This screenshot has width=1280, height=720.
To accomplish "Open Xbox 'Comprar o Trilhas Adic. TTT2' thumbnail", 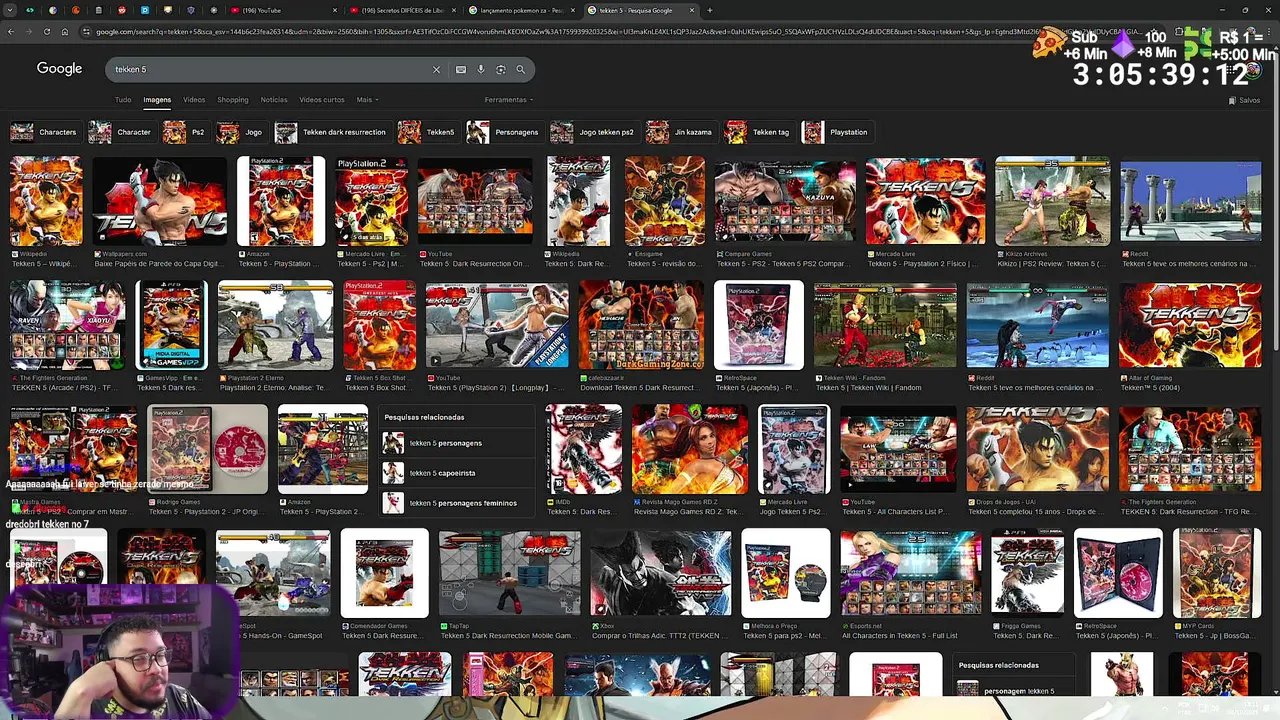I will [660, 574].
